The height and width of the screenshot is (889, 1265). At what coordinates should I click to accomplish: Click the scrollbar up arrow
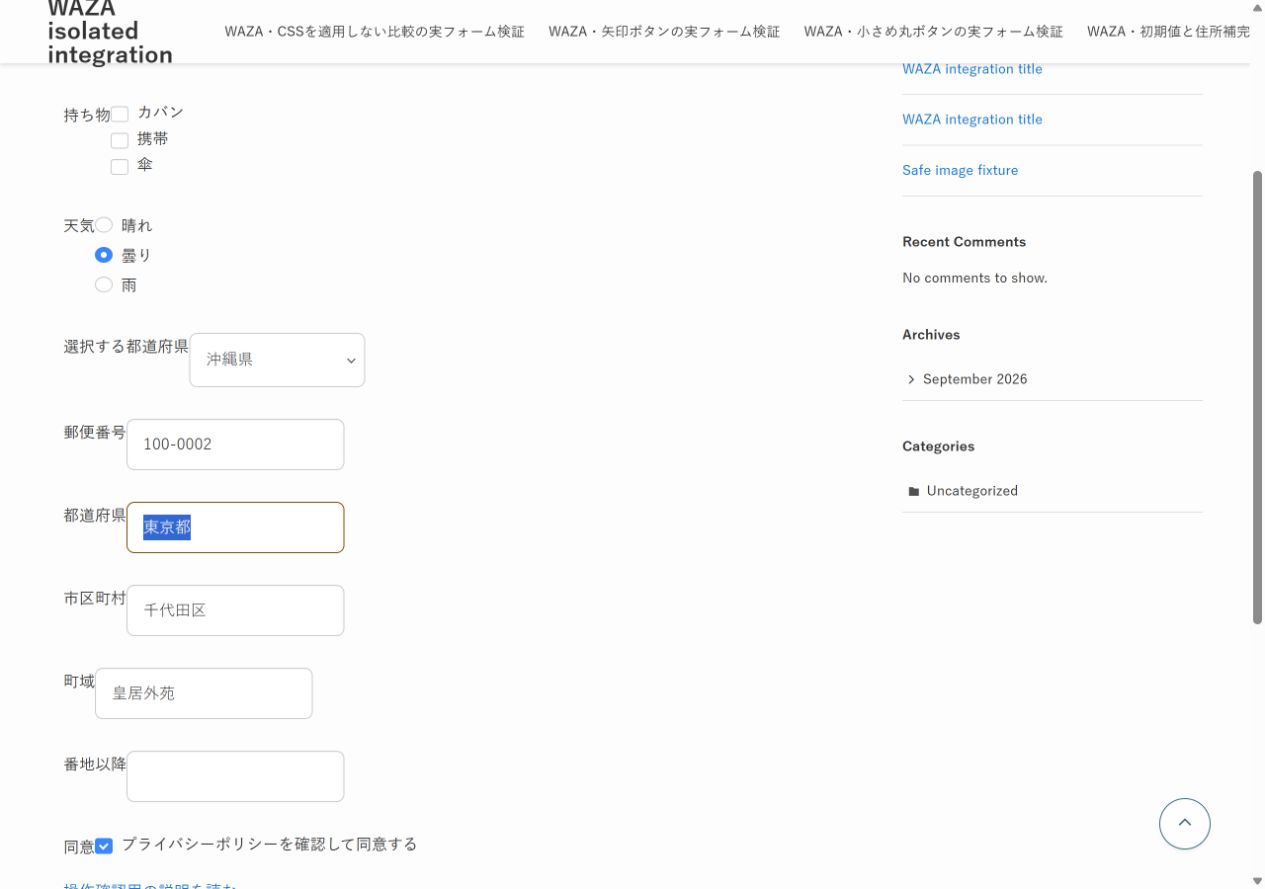tap(1258, 7)
